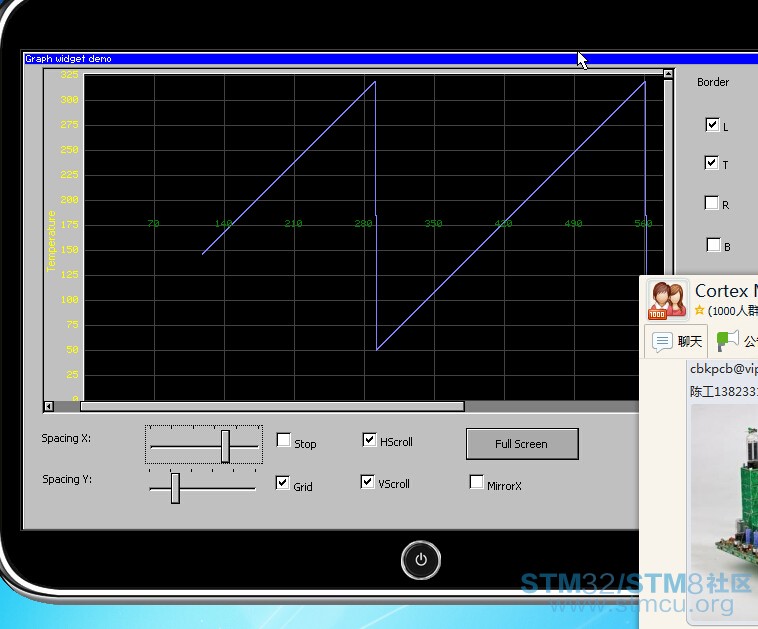Click the graph horizontal scrollbar thumb

tap(272, 406)
